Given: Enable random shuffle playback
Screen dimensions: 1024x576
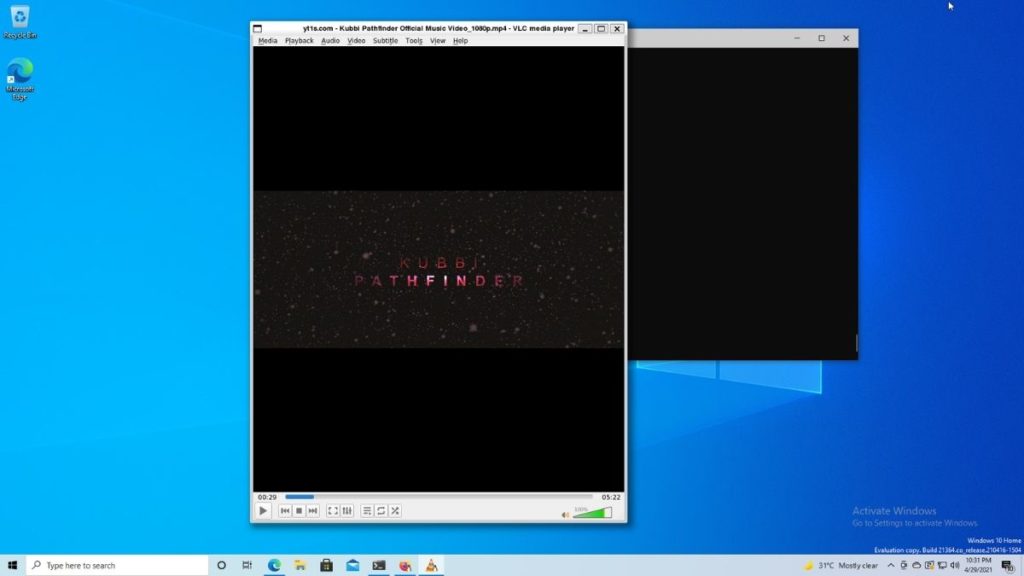Looking at the screenshot, I should 395,511.
